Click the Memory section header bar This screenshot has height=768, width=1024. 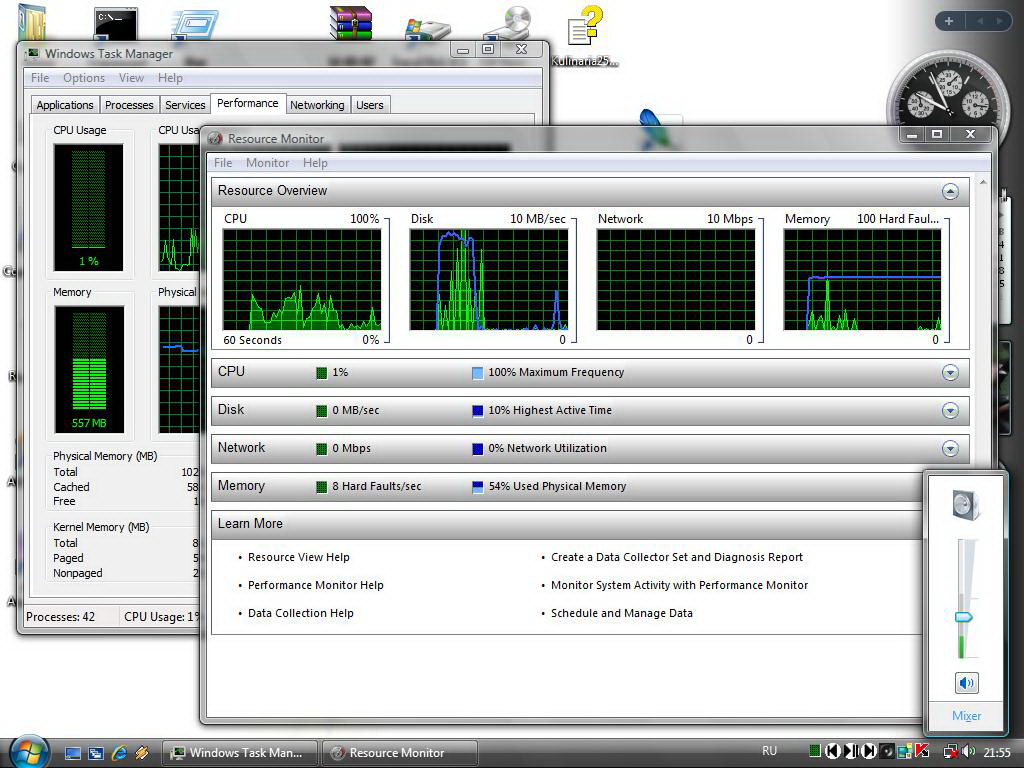coord(567,487)
